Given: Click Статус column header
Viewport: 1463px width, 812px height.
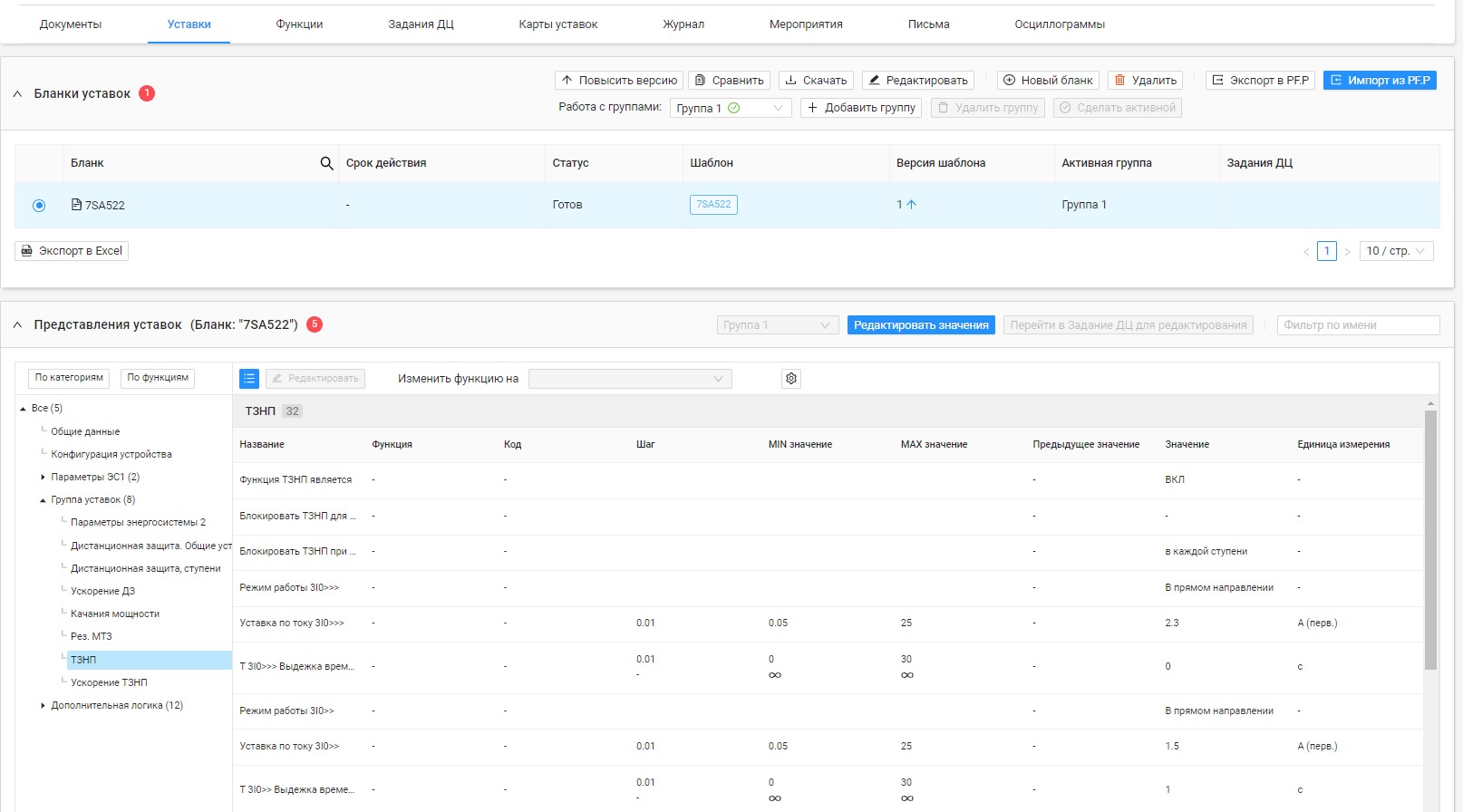Looking at the screenshot, I should pyautogui.click(x=570, y=163).
